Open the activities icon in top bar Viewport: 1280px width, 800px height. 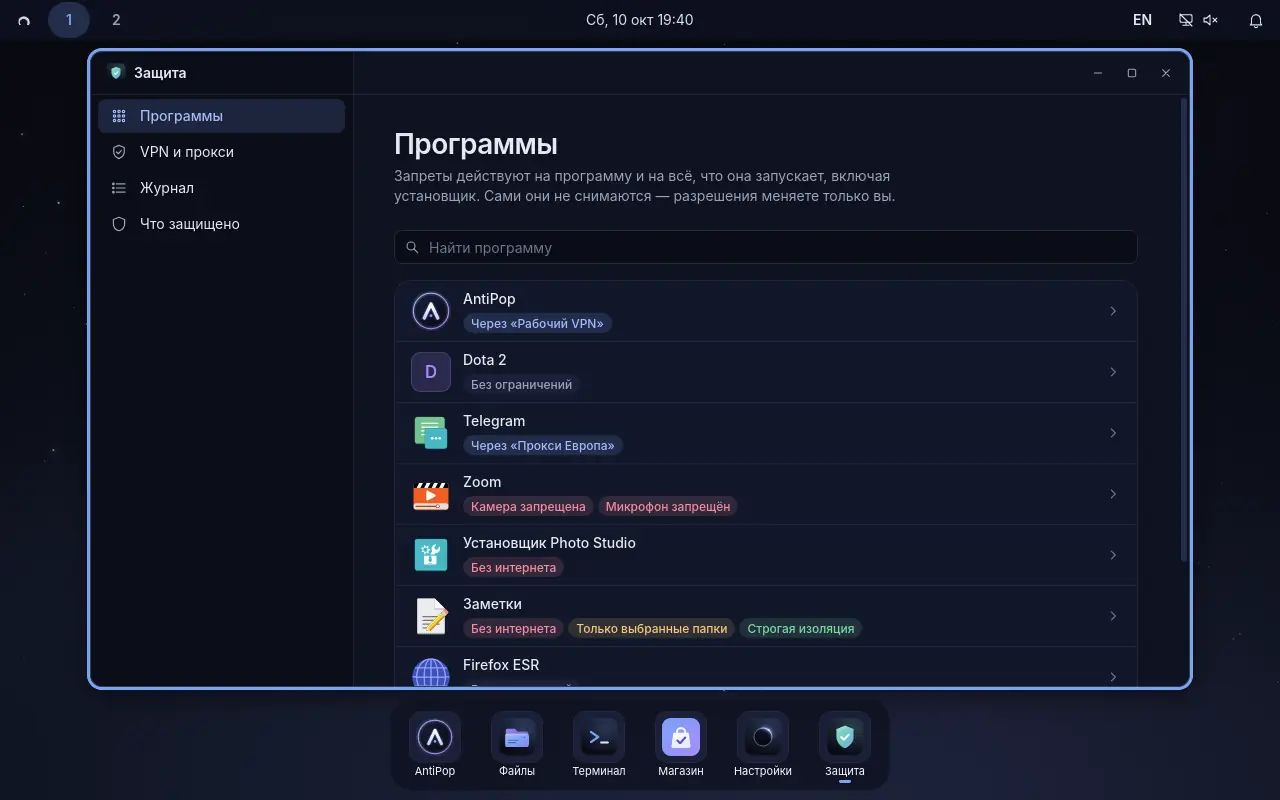click(24, 20)
